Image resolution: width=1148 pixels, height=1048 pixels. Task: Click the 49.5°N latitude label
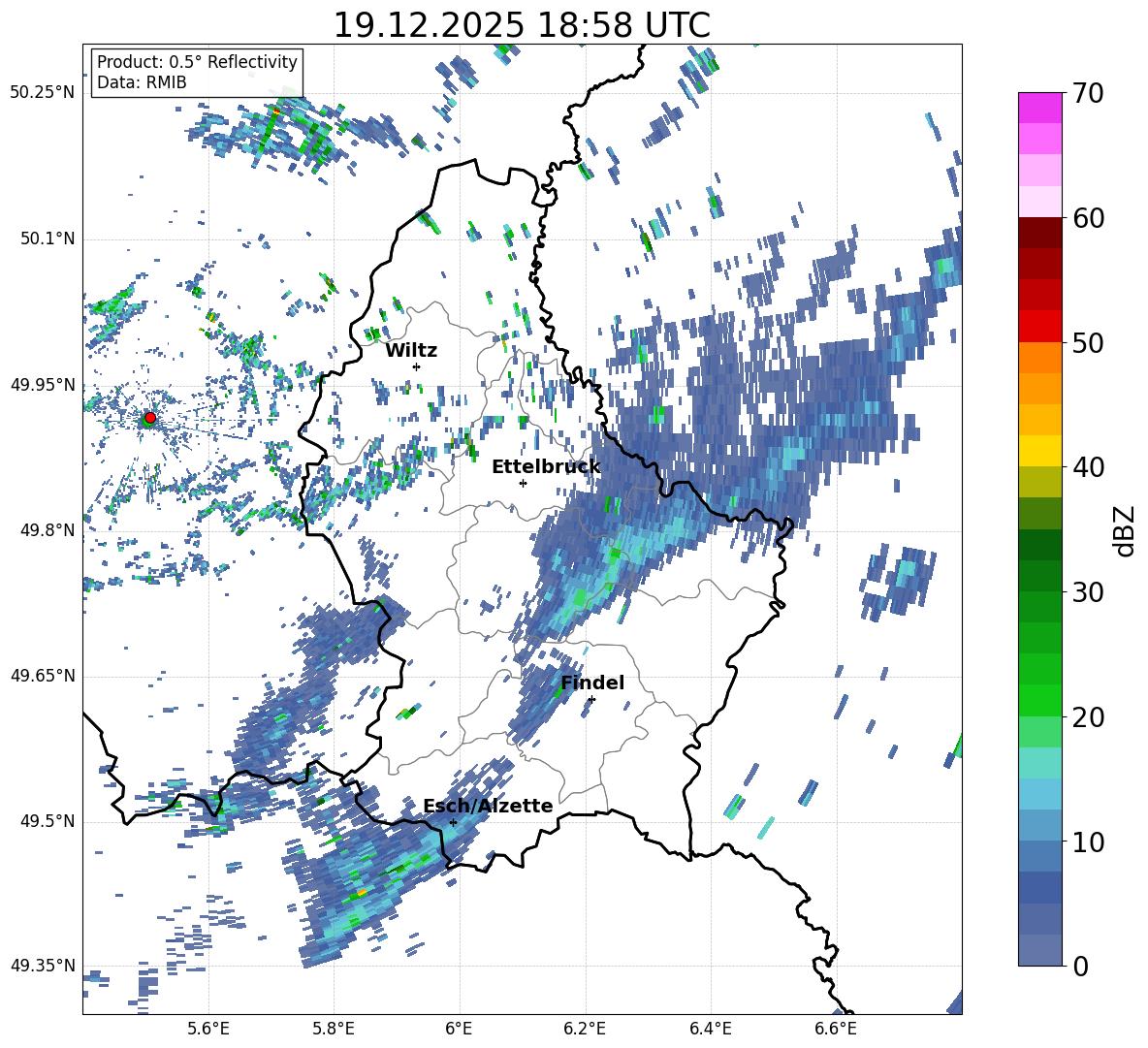pos(47,821)
